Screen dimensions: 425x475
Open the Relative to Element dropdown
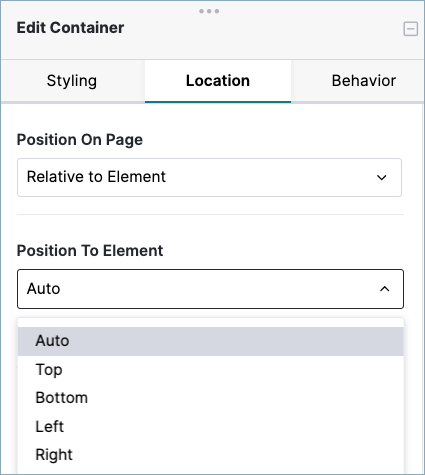click(x=209, y=177)
